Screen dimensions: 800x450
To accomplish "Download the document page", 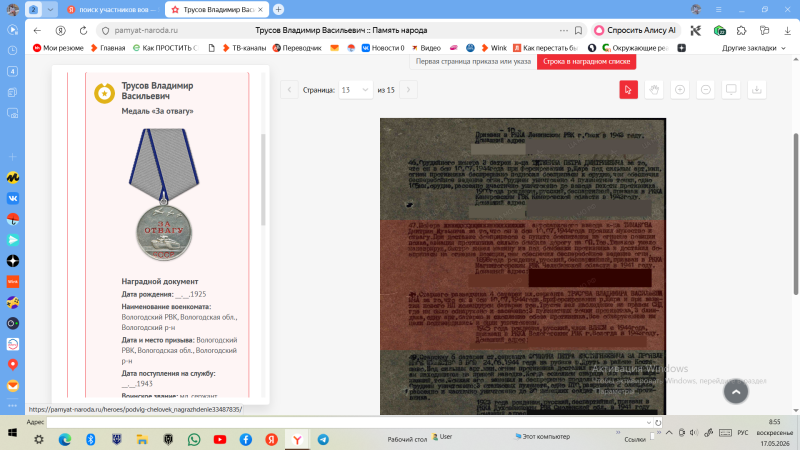I will click(757, 90).
